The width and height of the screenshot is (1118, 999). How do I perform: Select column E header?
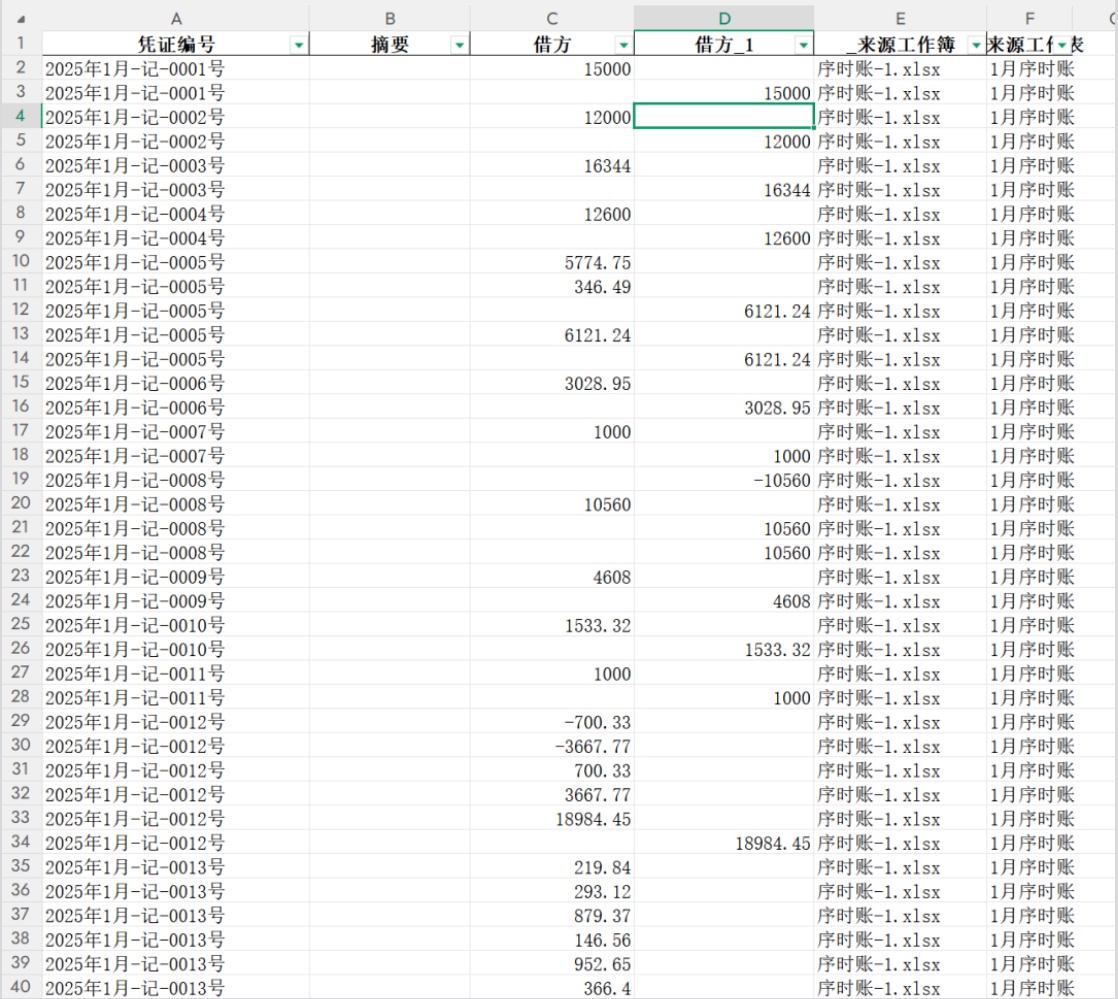click(x=900, y=19)
